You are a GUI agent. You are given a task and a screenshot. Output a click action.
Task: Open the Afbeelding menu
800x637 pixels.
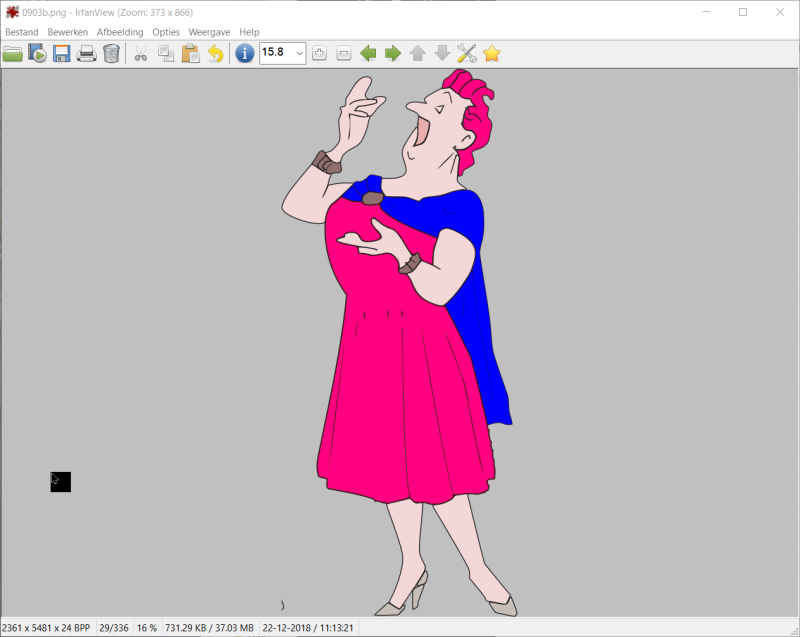120,32
